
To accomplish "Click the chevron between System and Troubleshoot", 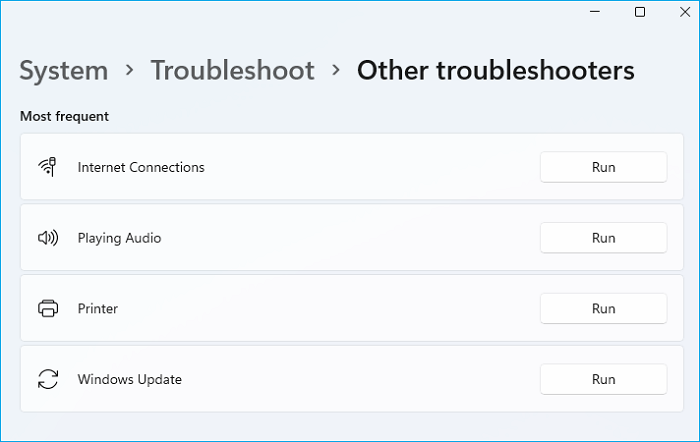I will (x=130, y=71).
